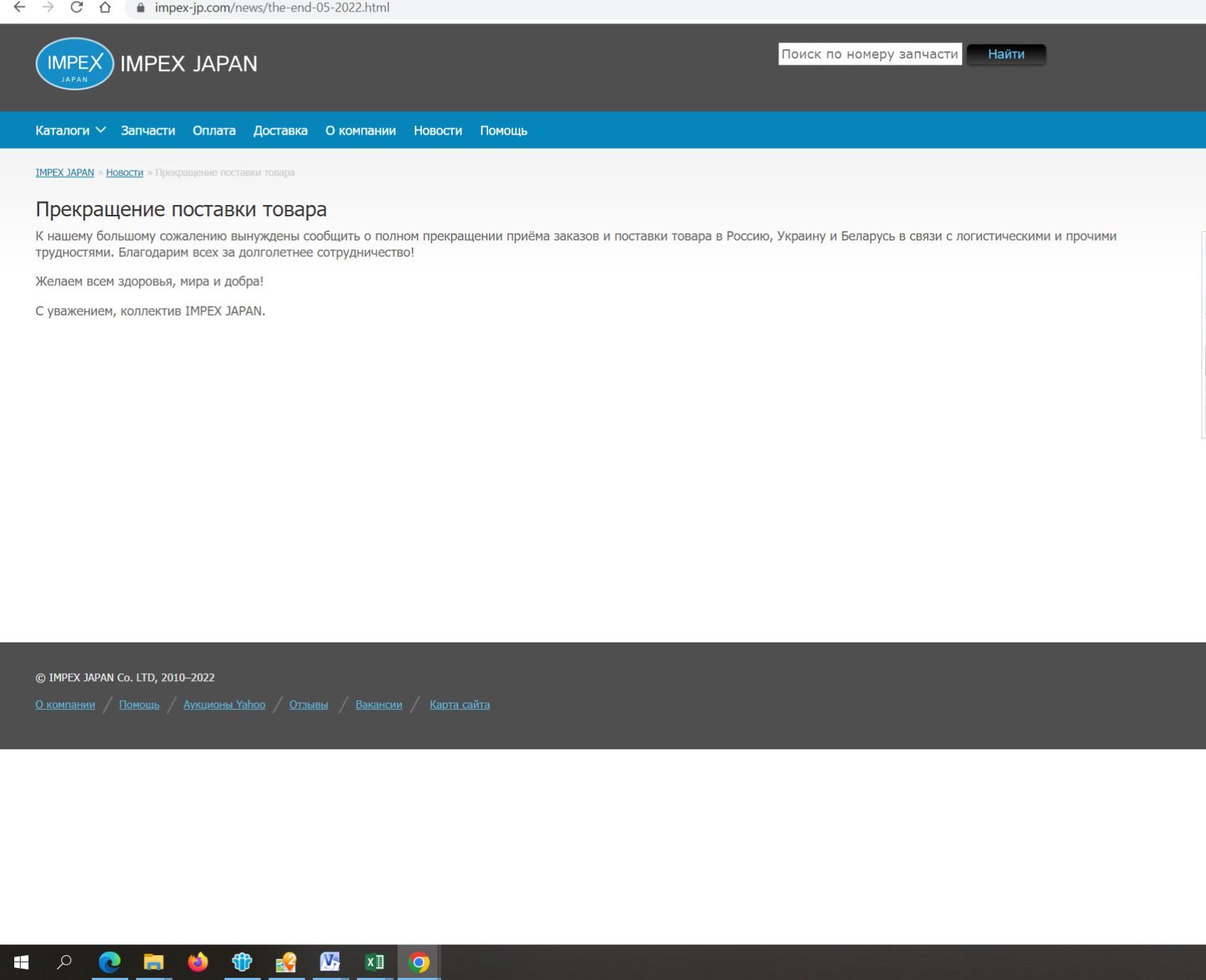Reload the page with refresh icon
Viewport: 1206px width, 980px height.
pos(76,7)
